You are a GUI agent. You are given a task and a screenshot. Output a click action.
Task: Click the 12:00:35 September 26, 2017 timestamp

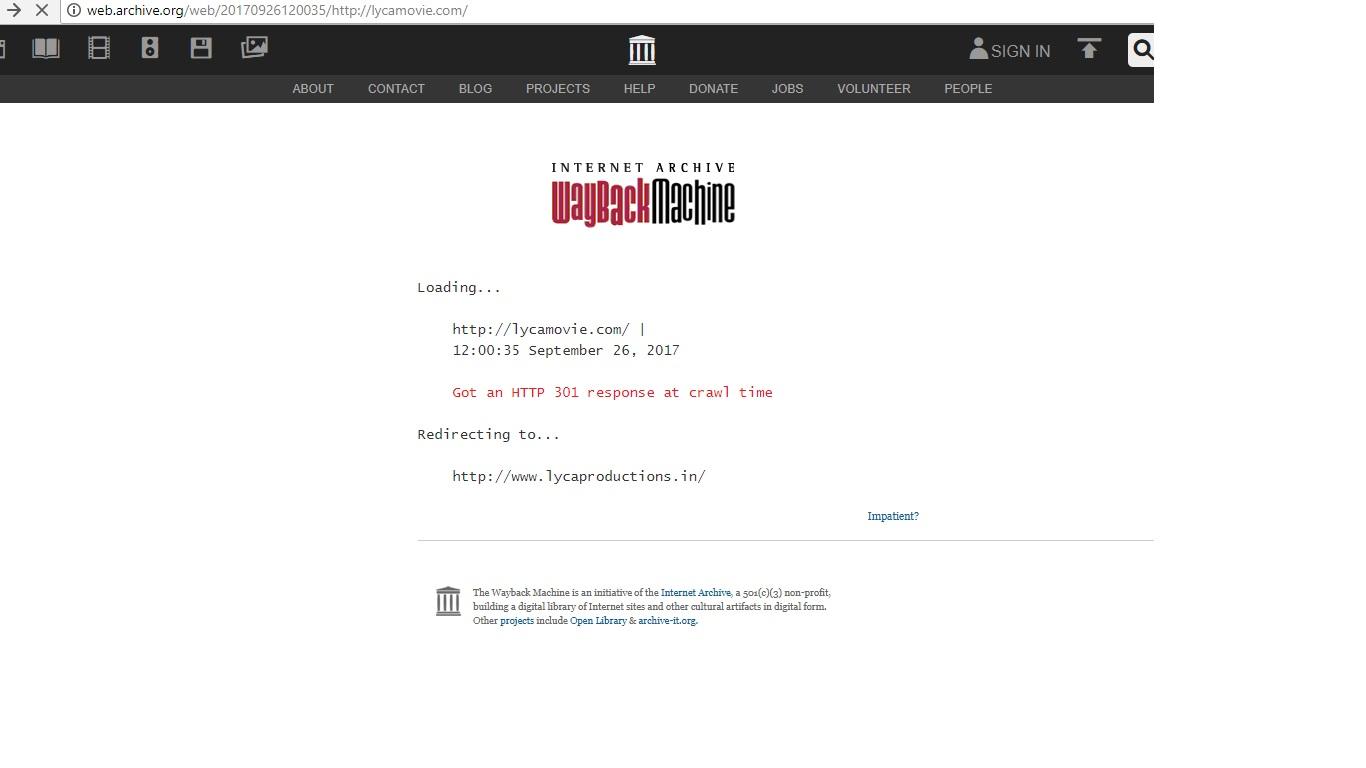pos(566,350)
